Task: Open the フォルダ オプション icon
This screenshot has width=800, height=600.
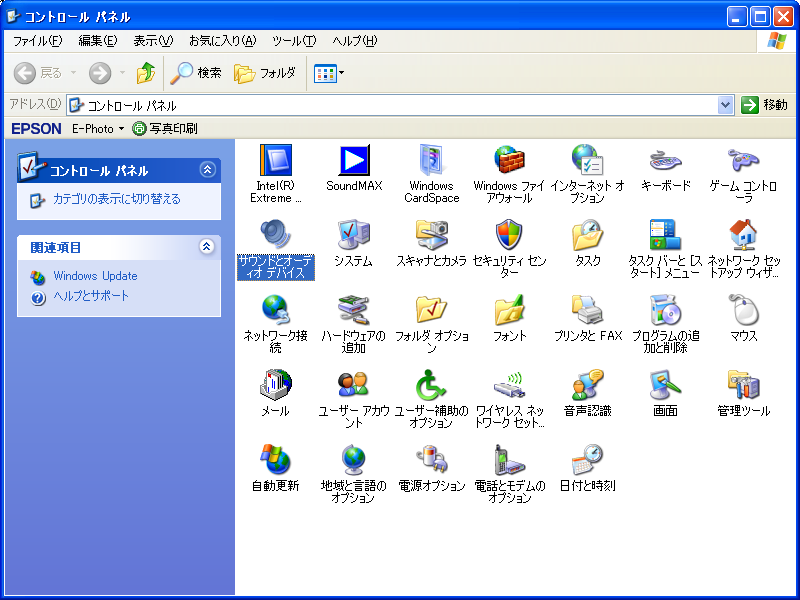Action: 432,311
